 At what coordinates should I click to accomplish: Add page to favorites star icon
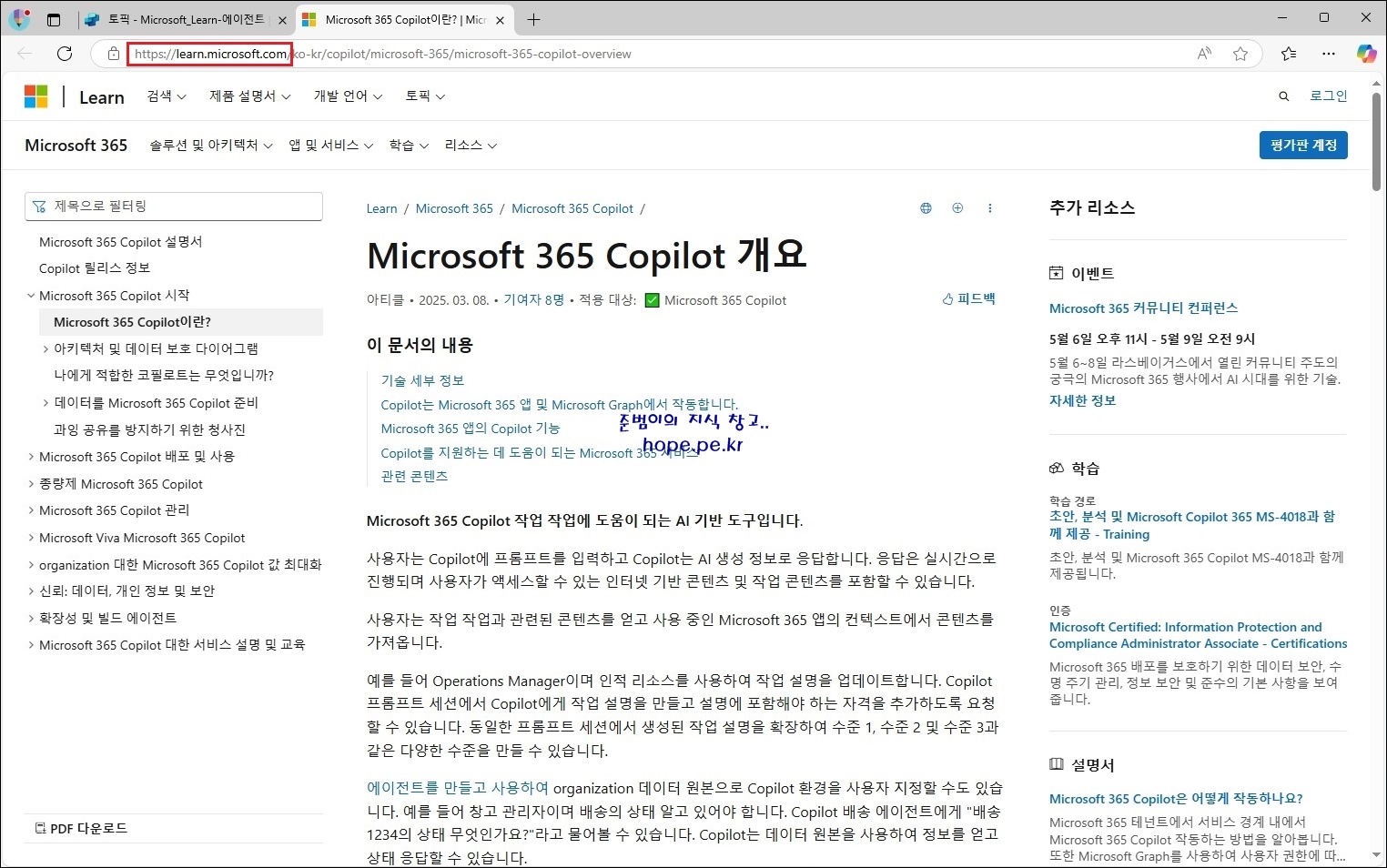pos(1240,54)
